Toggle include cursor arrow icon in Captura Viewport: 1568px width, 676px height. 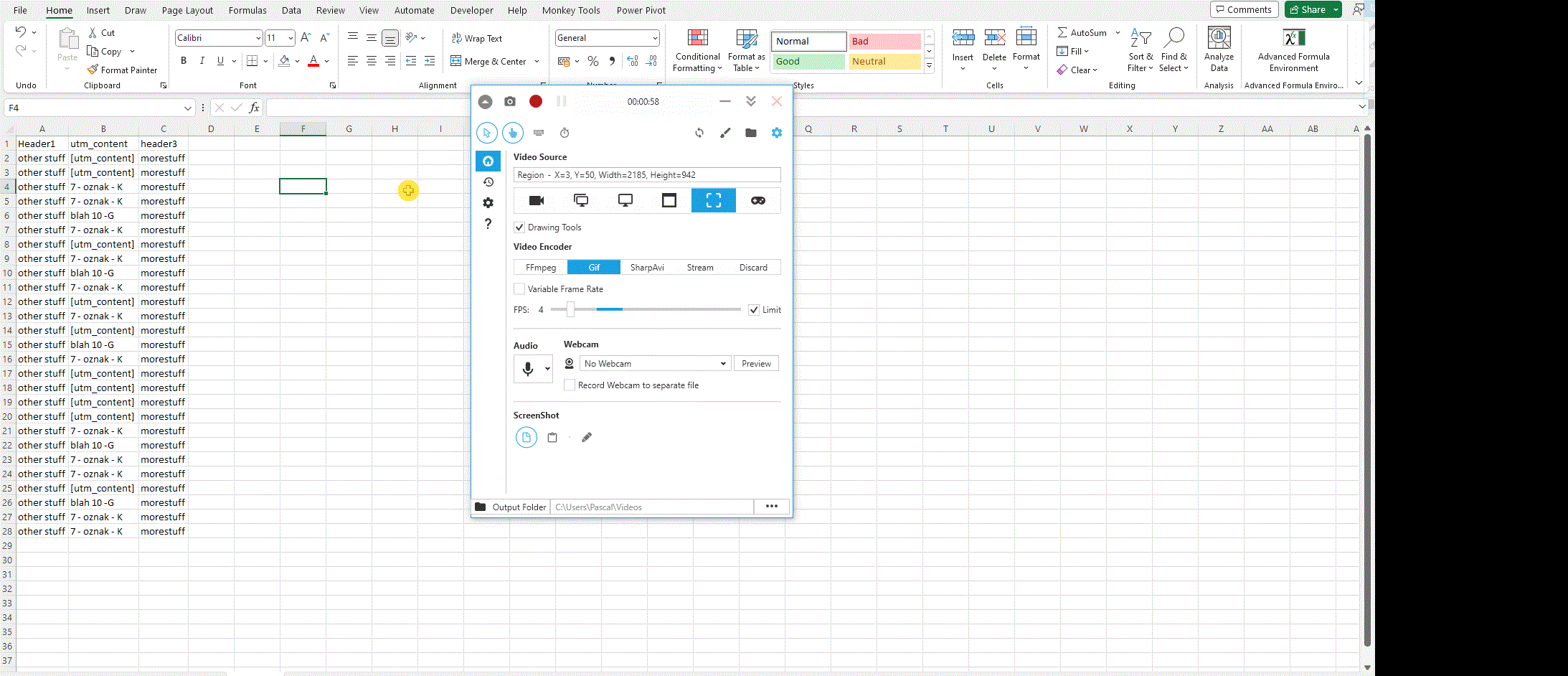tap(487, 133)
